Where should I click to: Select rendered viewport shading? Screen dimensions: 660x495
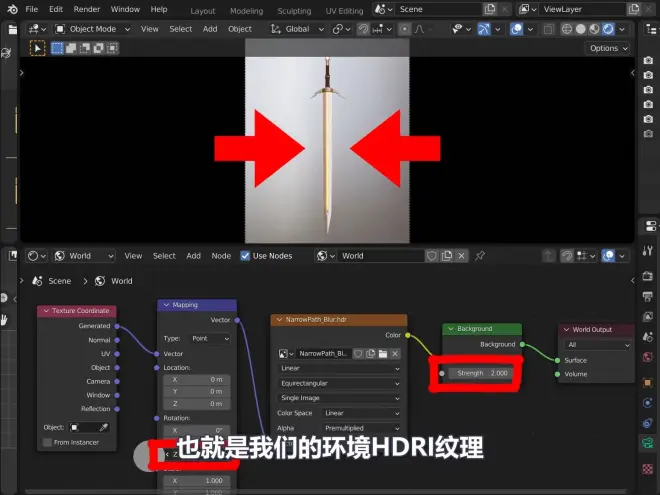pos(608,29)
